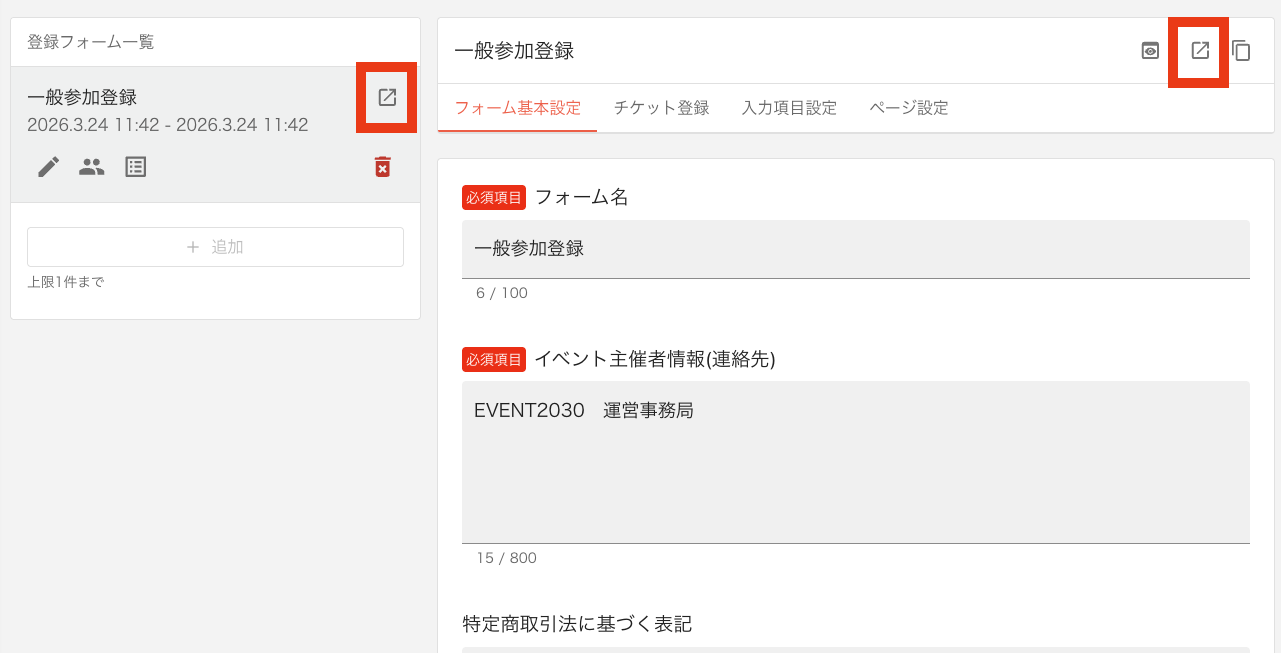This screenshot has width=1281, height=653.
Task: Click the 追加 button to add a form
Action: click(x=215, y=247)
